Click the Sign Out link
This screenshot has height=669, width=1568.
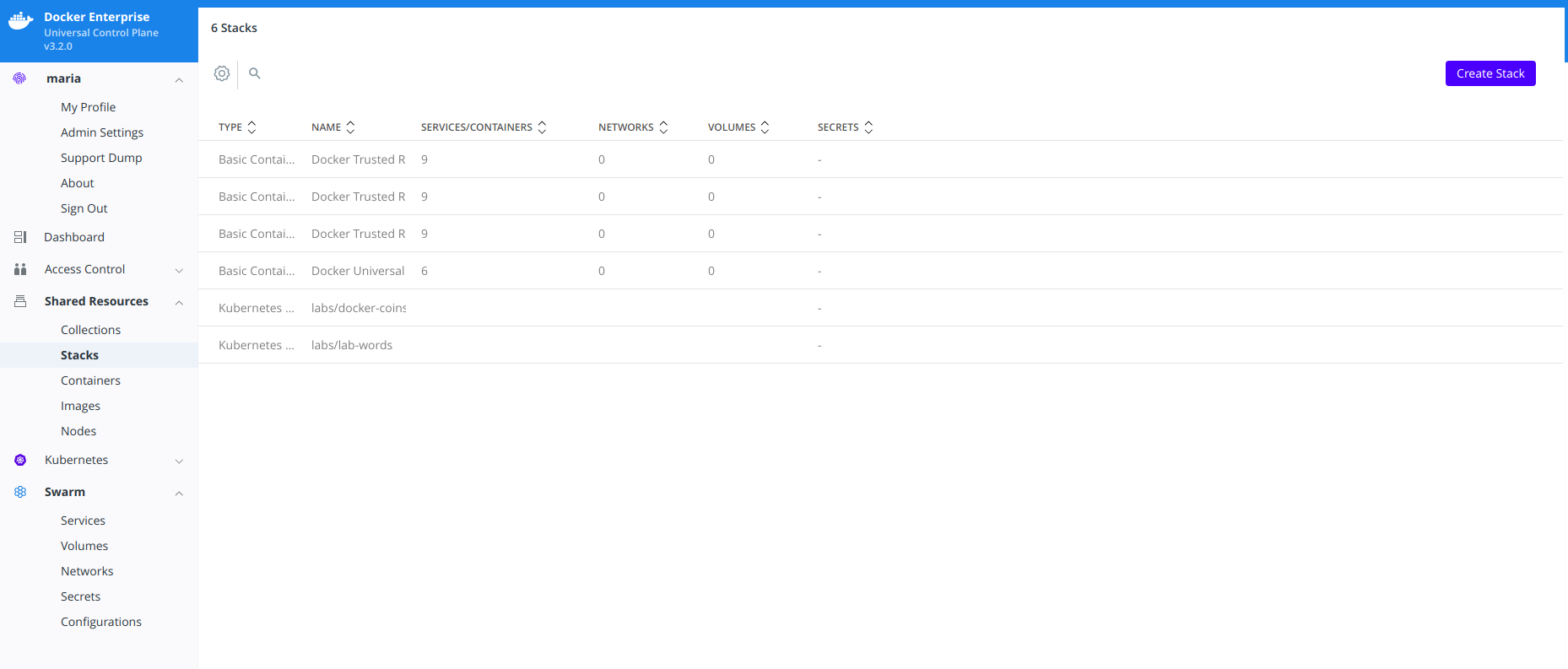pyautogui.click(x=84, y=208)
